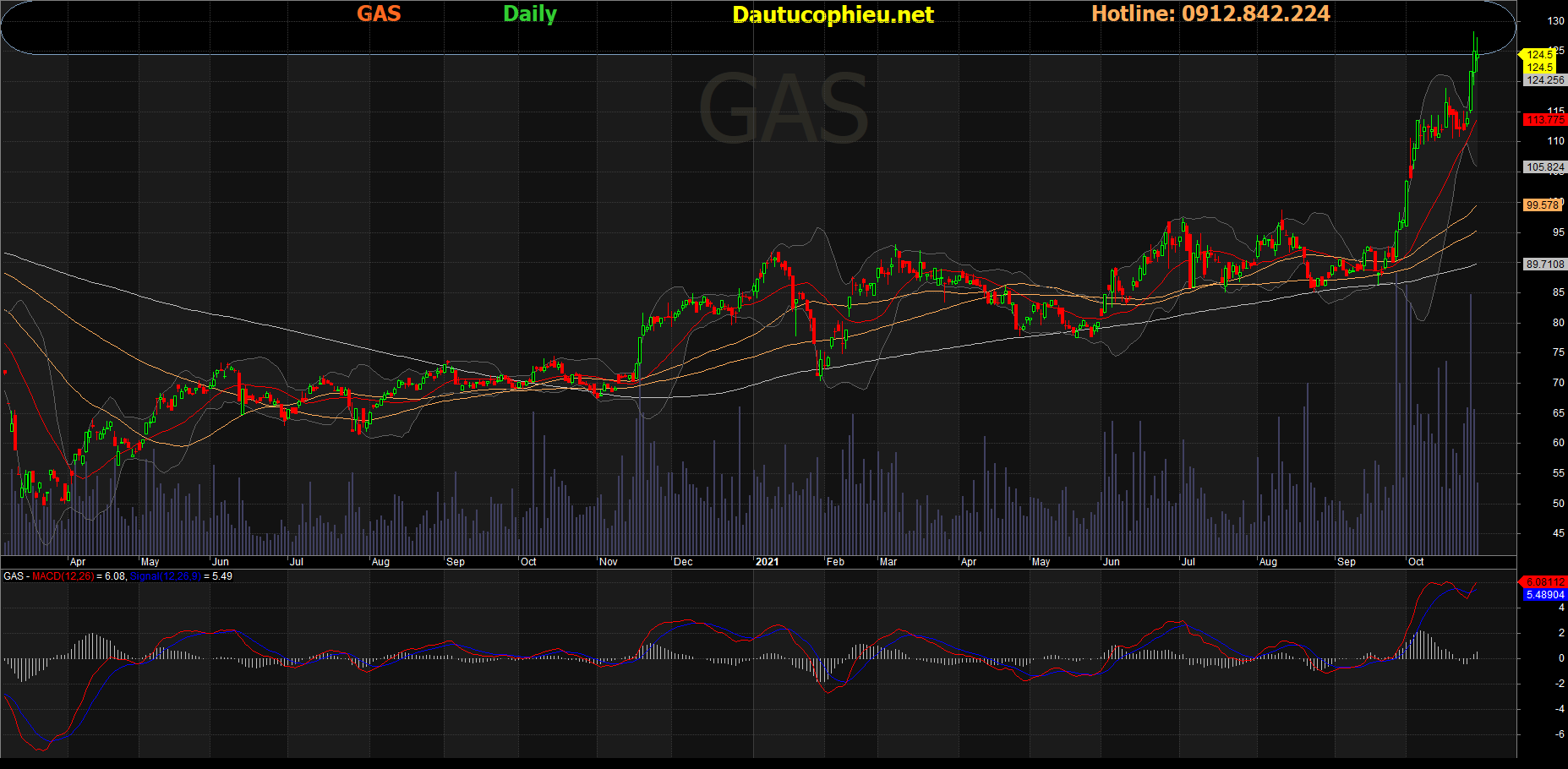Jump to the 2021 year marker
1568x769 pixels.
coord(767,562)
